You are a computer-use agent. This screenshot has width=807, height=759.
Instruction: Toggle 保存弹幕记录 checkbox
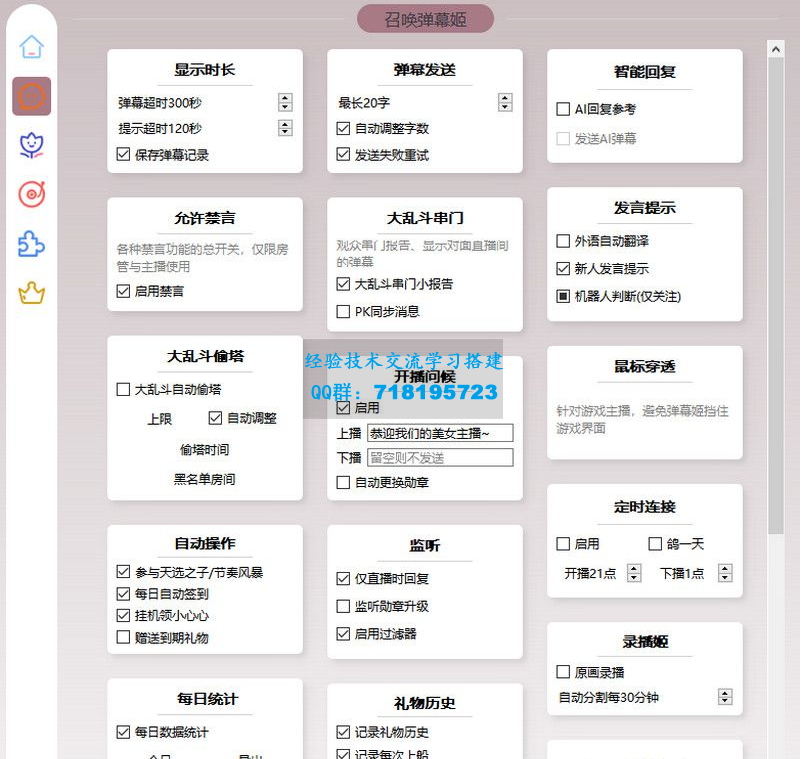(x=124, y=155)
